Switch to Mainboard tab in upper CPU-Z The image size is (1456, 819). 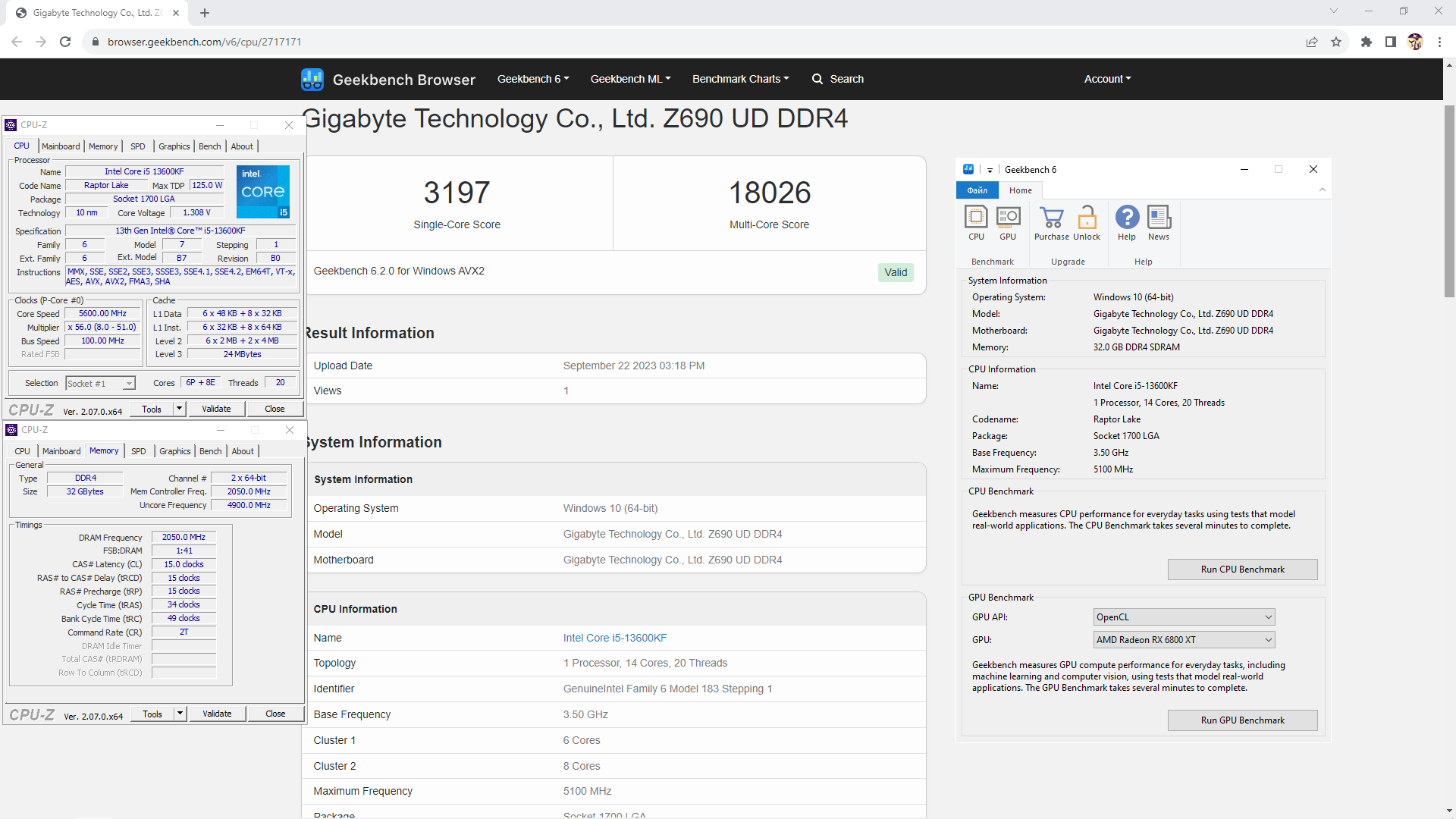pos(61,146)
